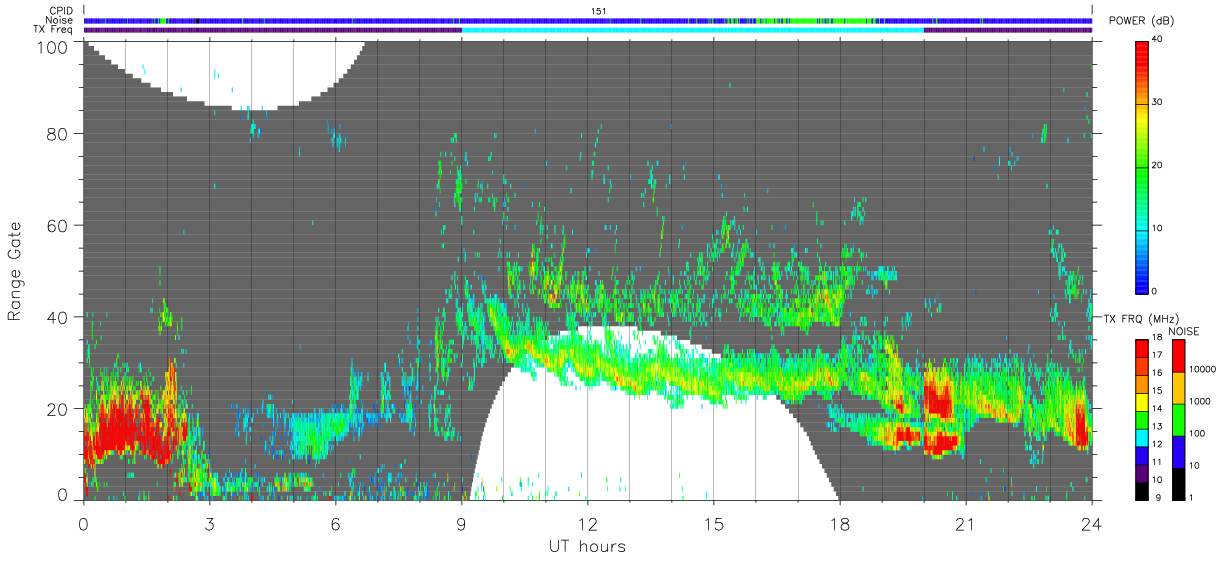Click the "6" tick label on UT hours axis
The image size is (1228, 567).
click(x=335, y=523)
